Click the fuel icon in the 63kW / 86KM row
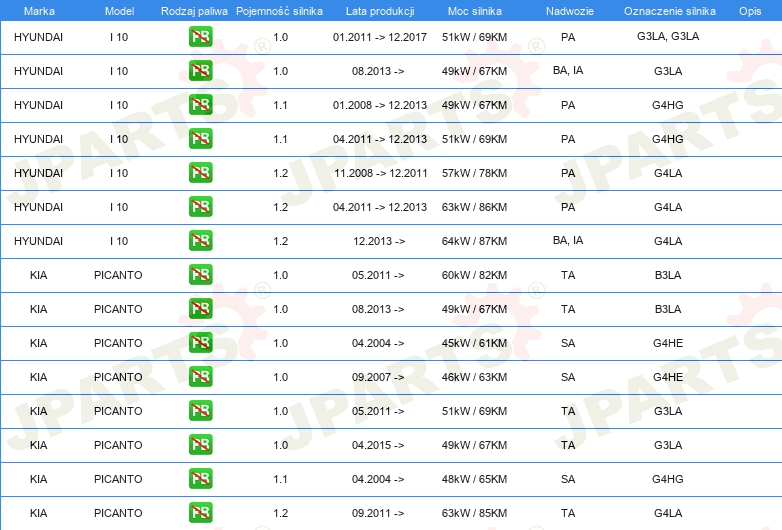This screenshot has width=782, height=530. (x=200, y=206)
